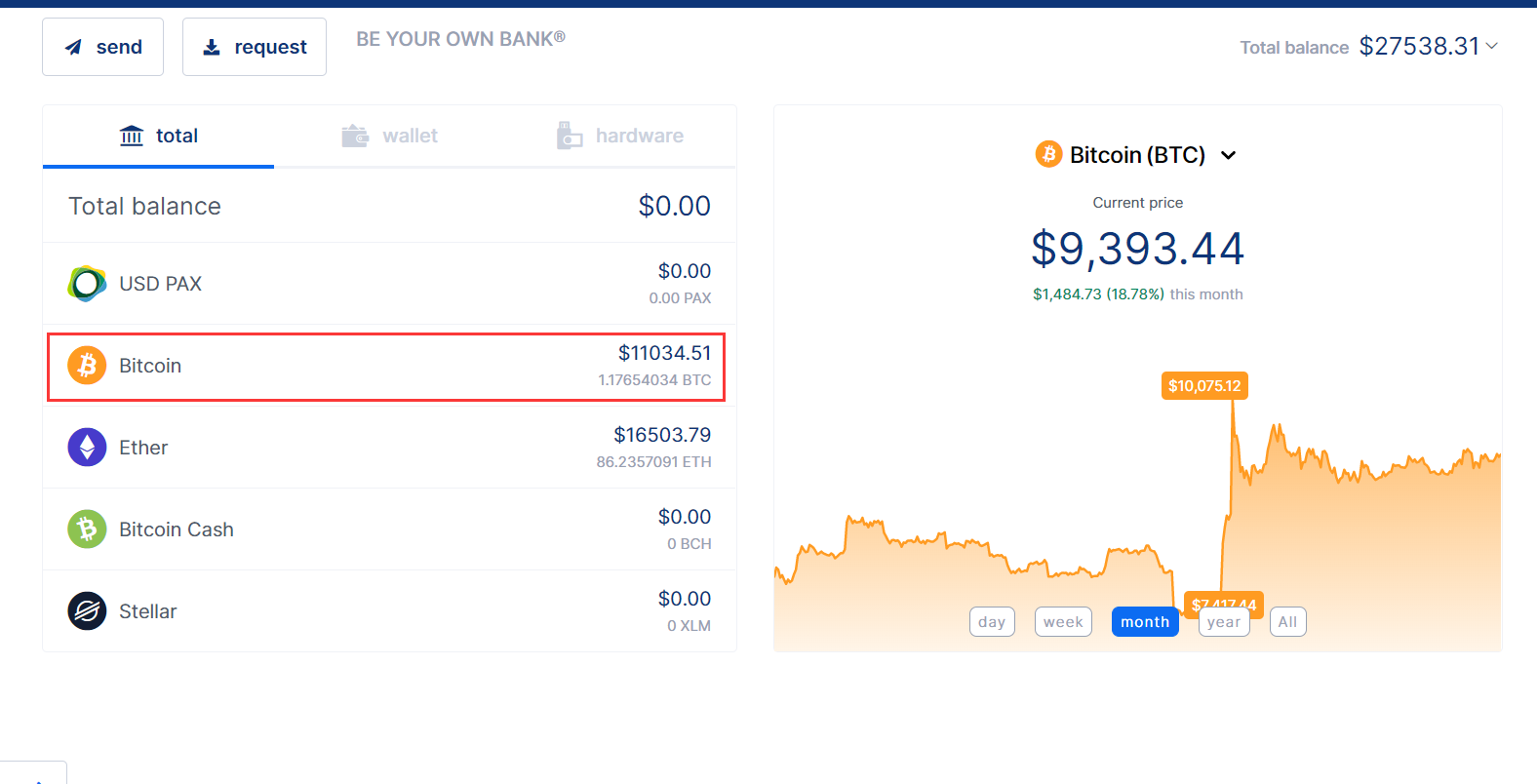
Task: Click the Stellar coin icon
Action: [87, 610]
